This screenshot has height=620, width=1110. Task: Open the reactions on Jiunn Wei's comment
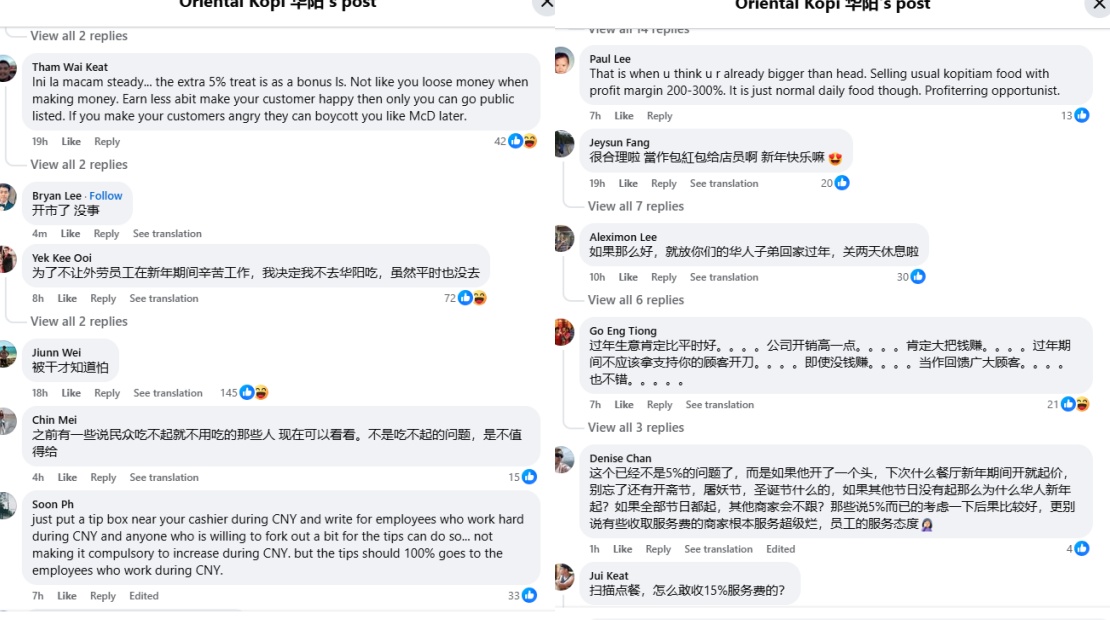254,392
